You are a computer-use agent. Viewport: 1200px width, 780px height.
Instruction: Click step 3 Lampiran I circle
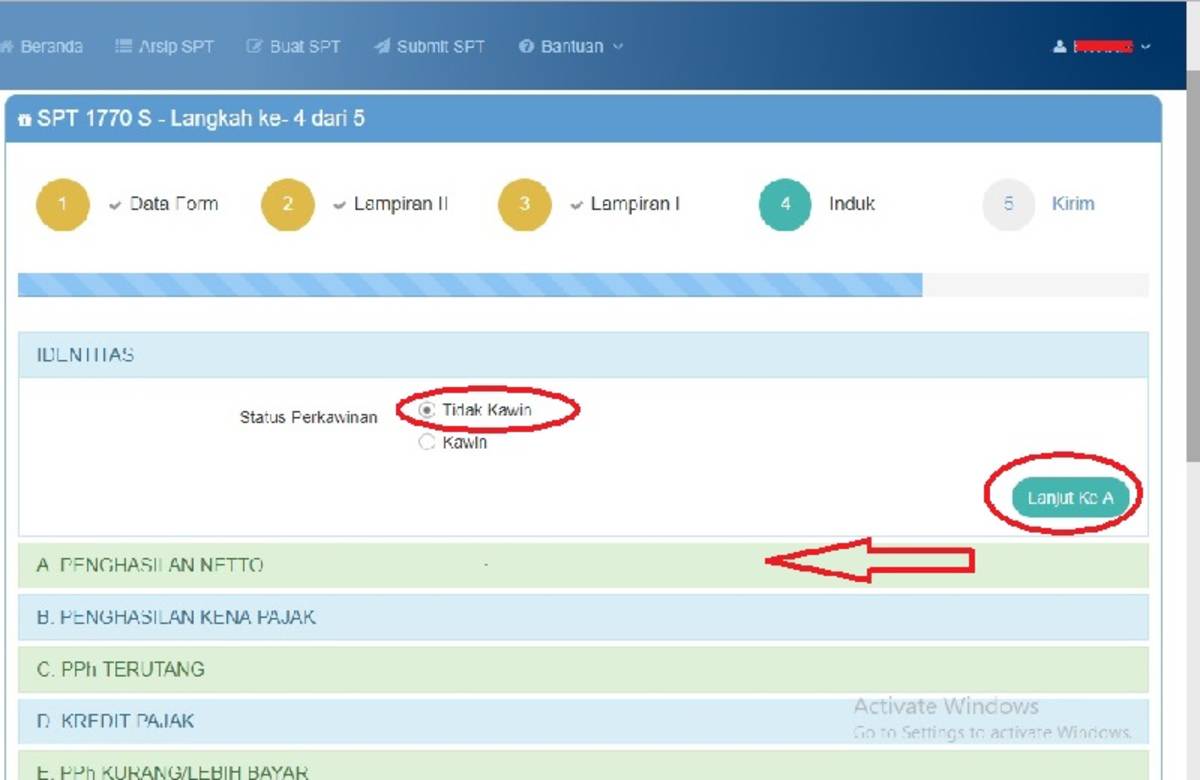coord(525,204)
